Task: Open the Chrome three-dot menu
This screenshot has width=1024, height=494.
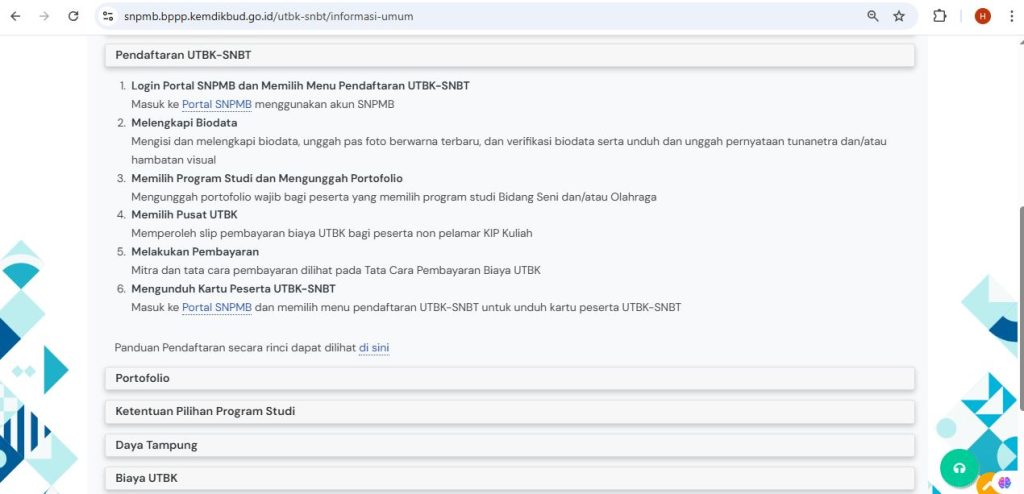Action: point(1010,16)
